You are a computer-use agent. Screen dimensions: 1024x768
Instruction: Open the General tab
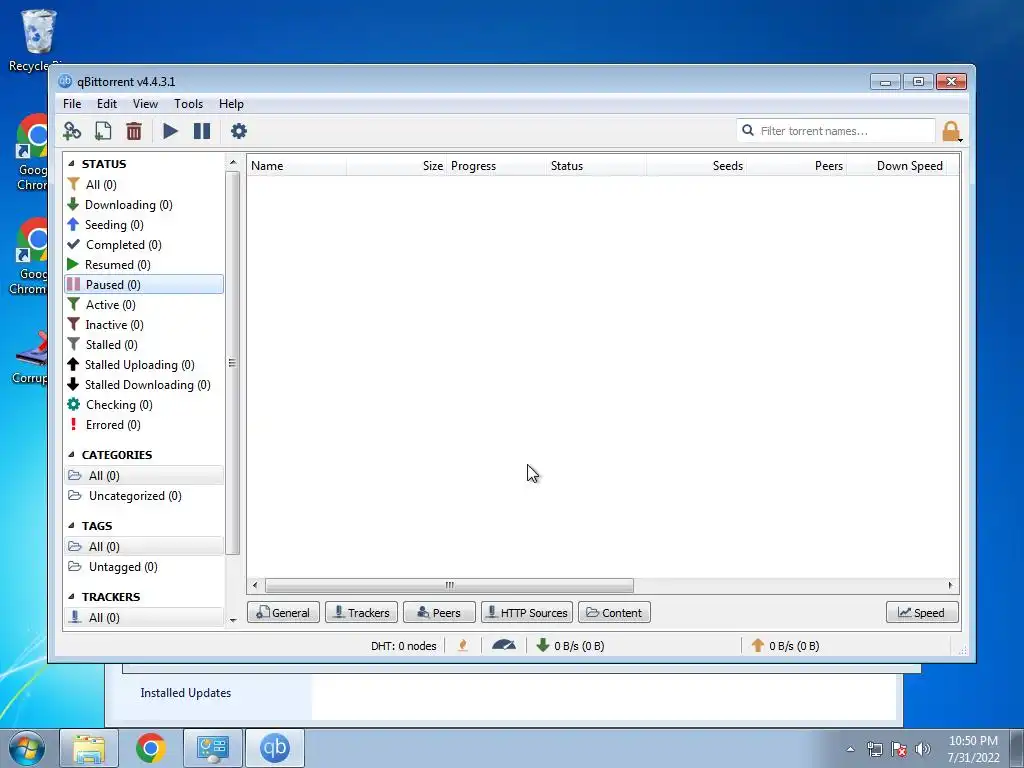283,613
